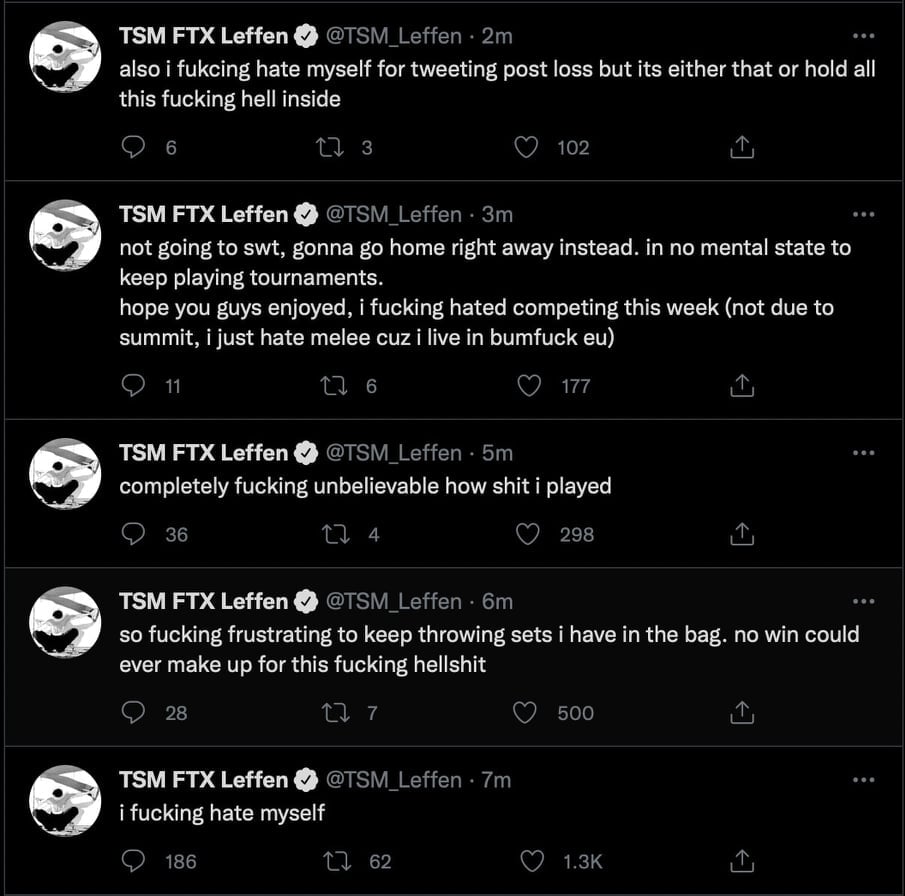This screenshot has height=896, width=905.
Task: Open the @TSM_Leffen handle on the 3m tweet
Action: [x=395, y=215]
